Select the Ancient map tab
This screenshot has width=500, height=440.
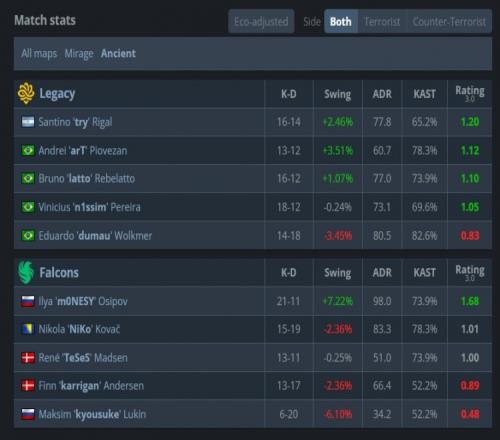tap(118, 53)
